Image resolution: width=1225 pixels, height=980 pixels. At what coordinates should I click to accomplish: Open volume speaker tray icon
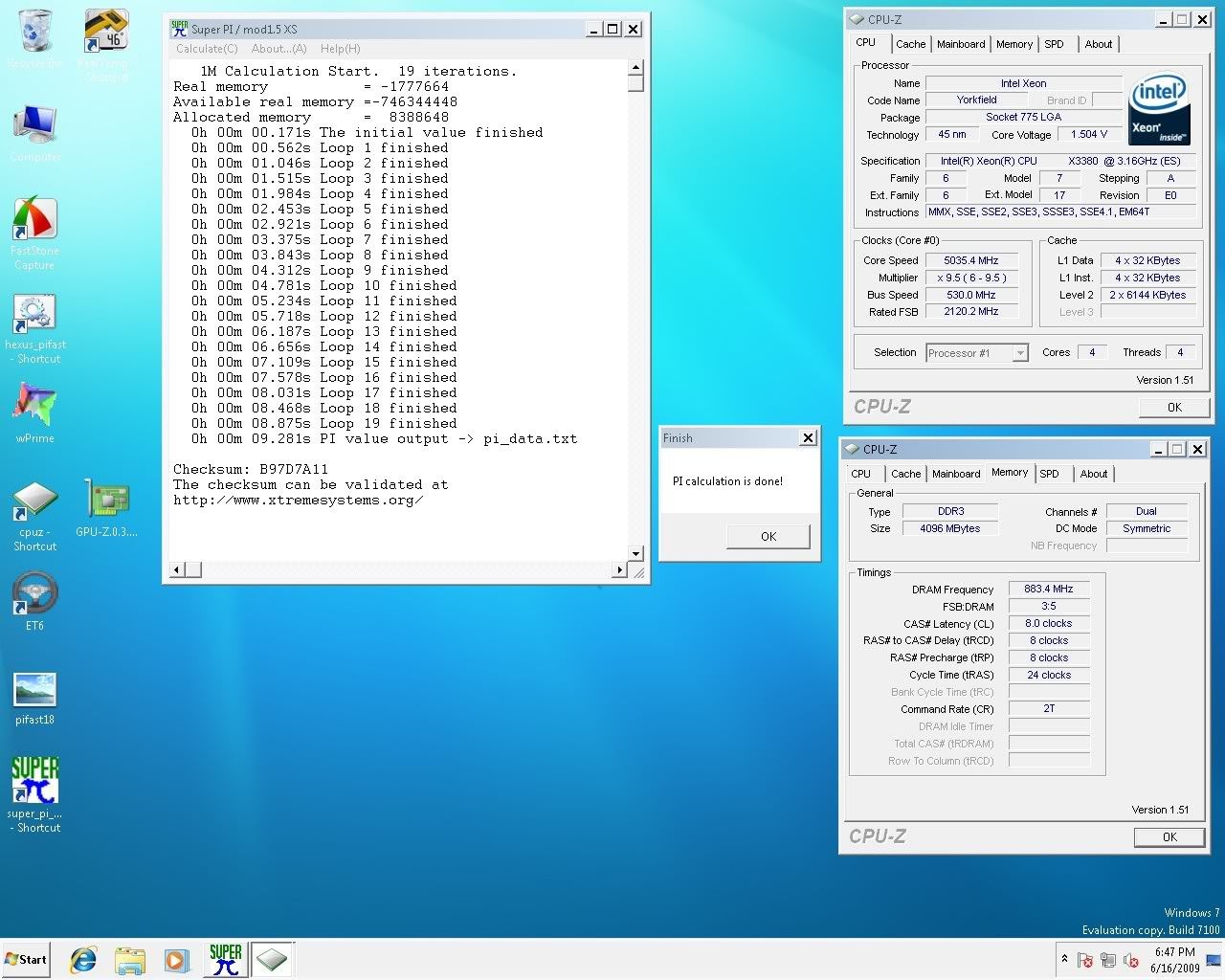(x=1131, y=960)
